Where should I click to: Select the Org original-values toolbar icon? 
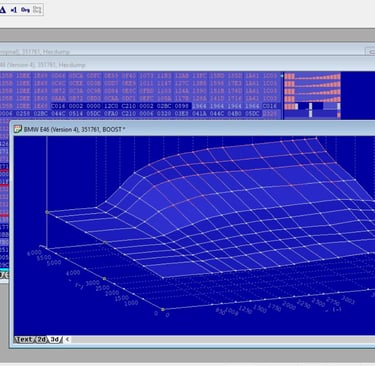point(25,10)
